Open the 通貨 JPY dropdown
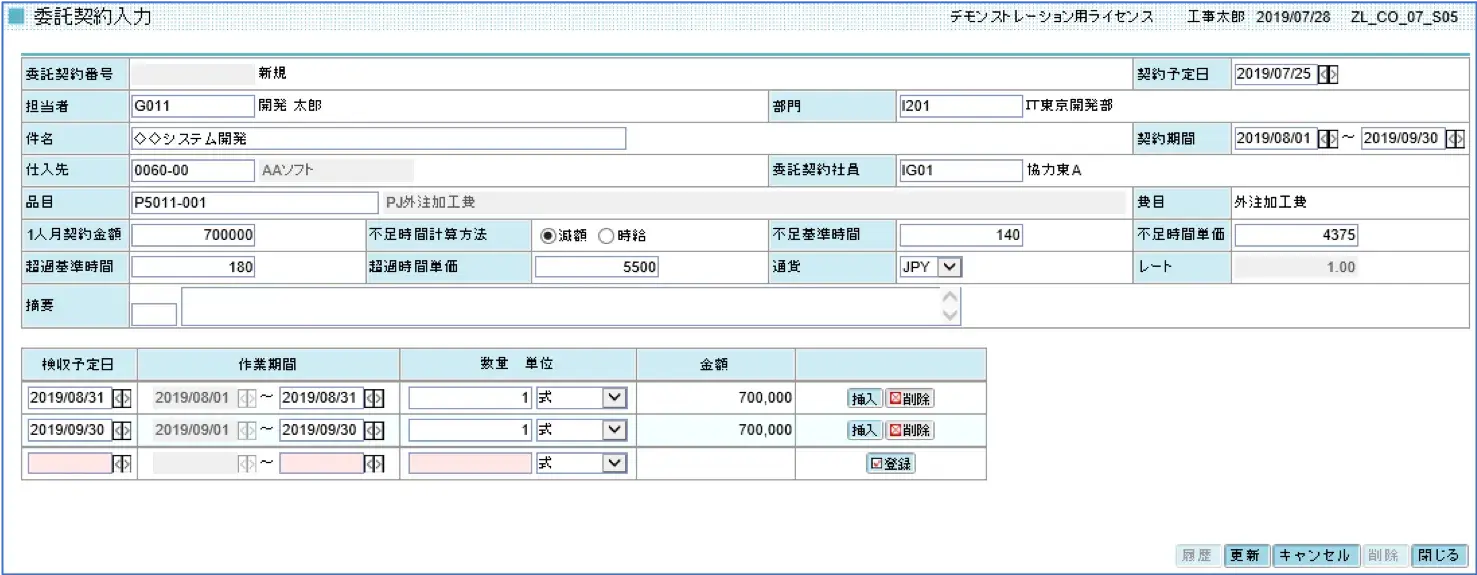This screenshot has width=1477, height=575. pyautogui.click(x=949, y=267)
